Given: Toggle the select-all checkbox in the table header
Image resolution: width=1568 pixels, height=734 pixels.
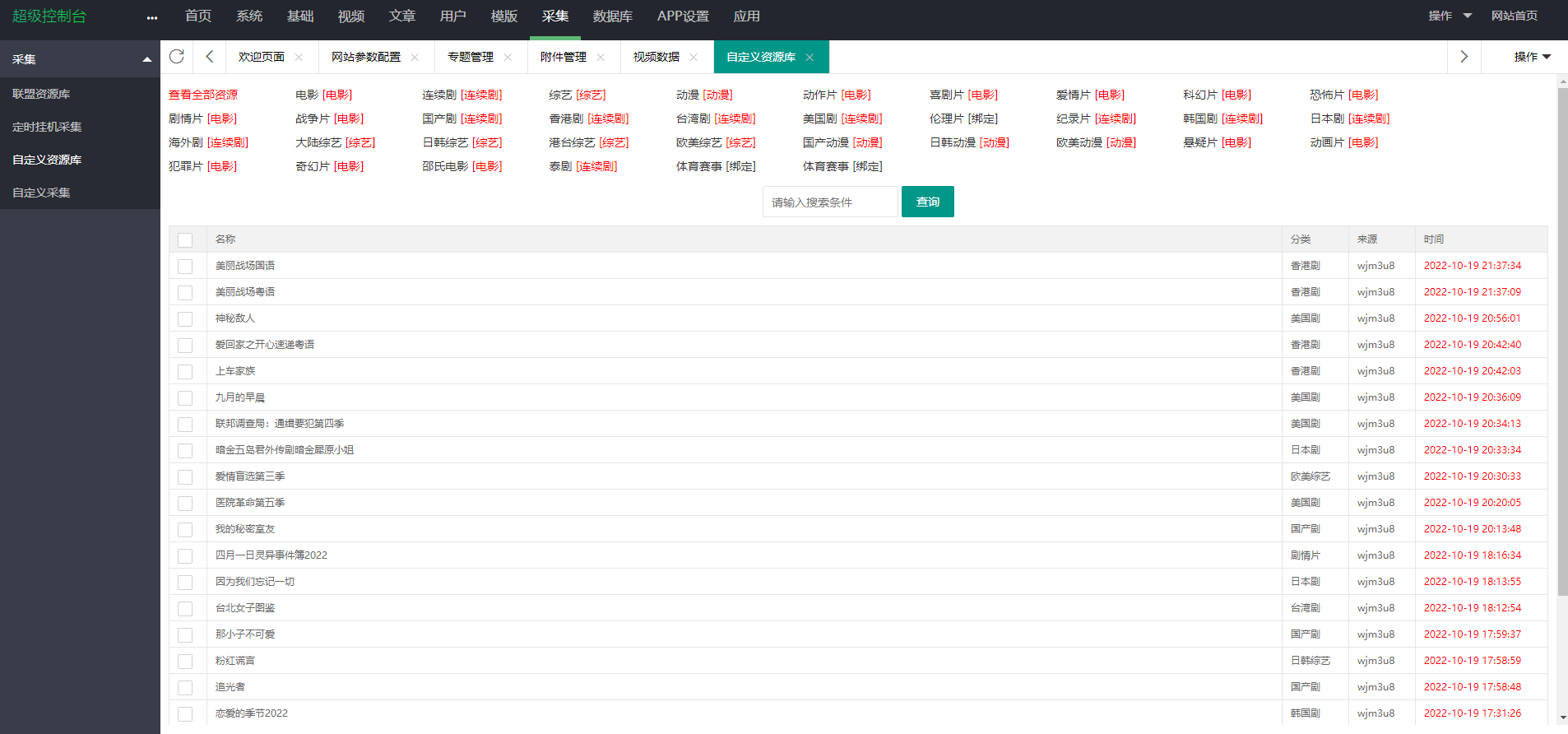Looking at the screenshot, I should (185, 239).
